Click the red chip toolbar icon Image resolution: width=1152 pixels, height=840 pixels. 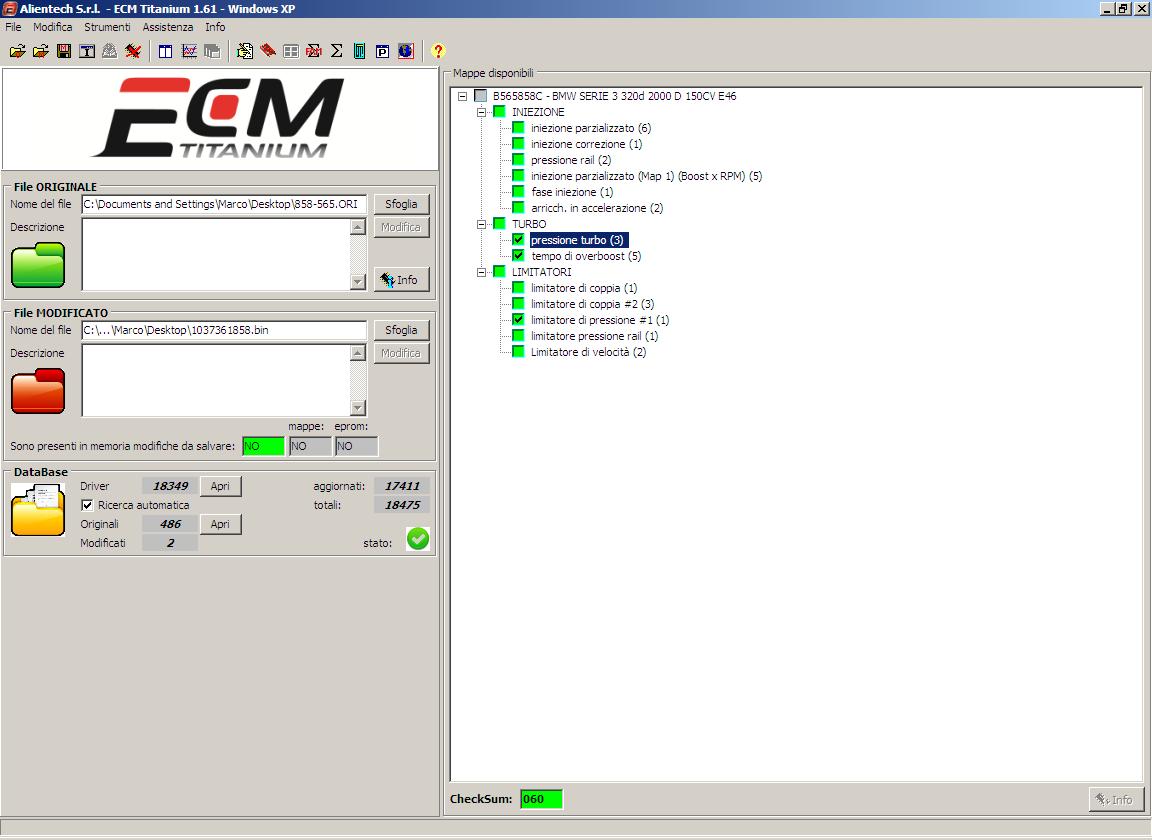click(268, 51)
